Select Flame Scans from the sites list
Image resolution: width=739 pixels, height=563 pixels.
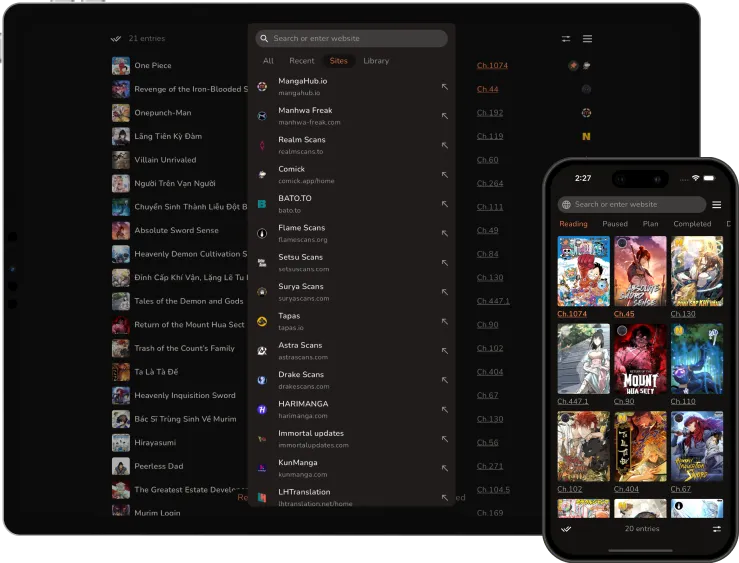pos(300,233)
